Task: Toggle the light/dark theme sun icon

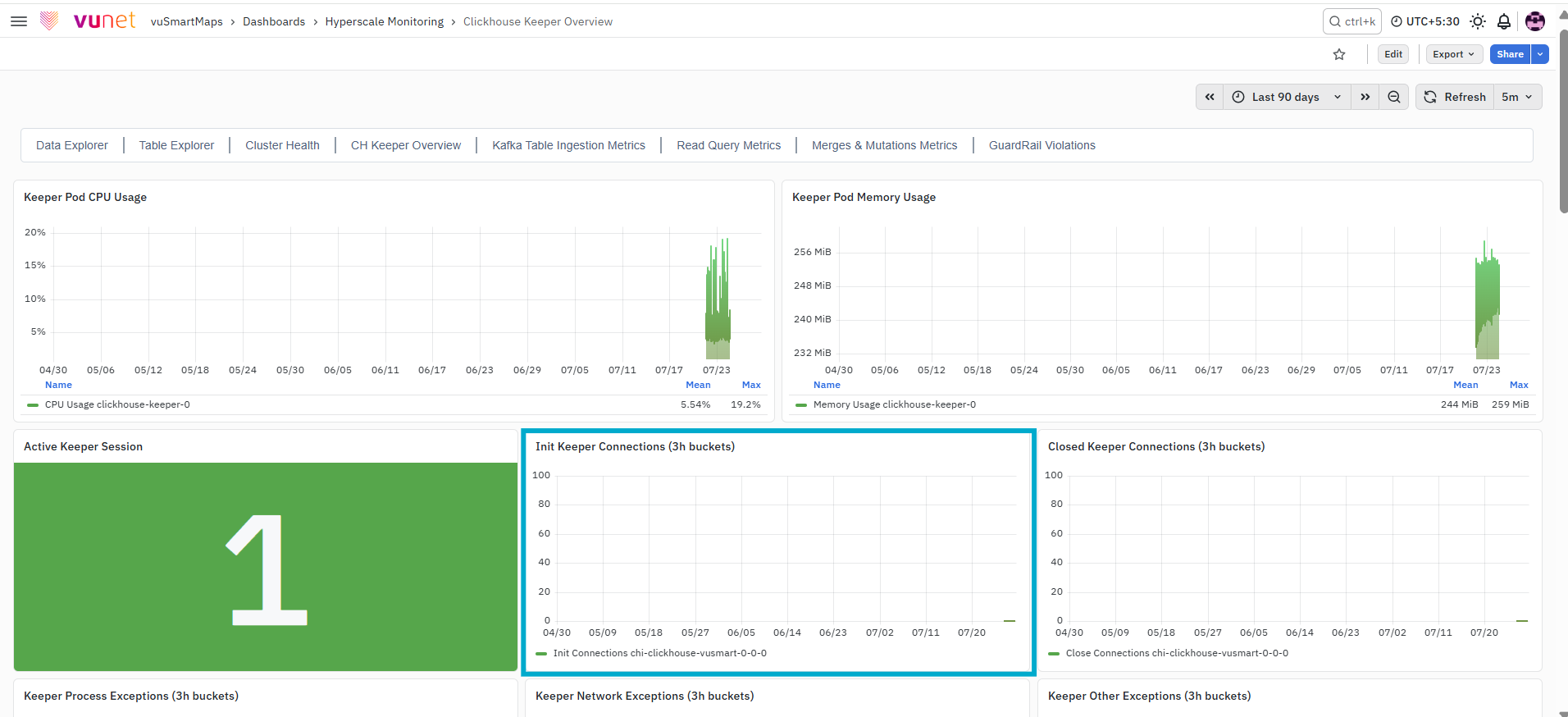Action: tap(1478, 21)
